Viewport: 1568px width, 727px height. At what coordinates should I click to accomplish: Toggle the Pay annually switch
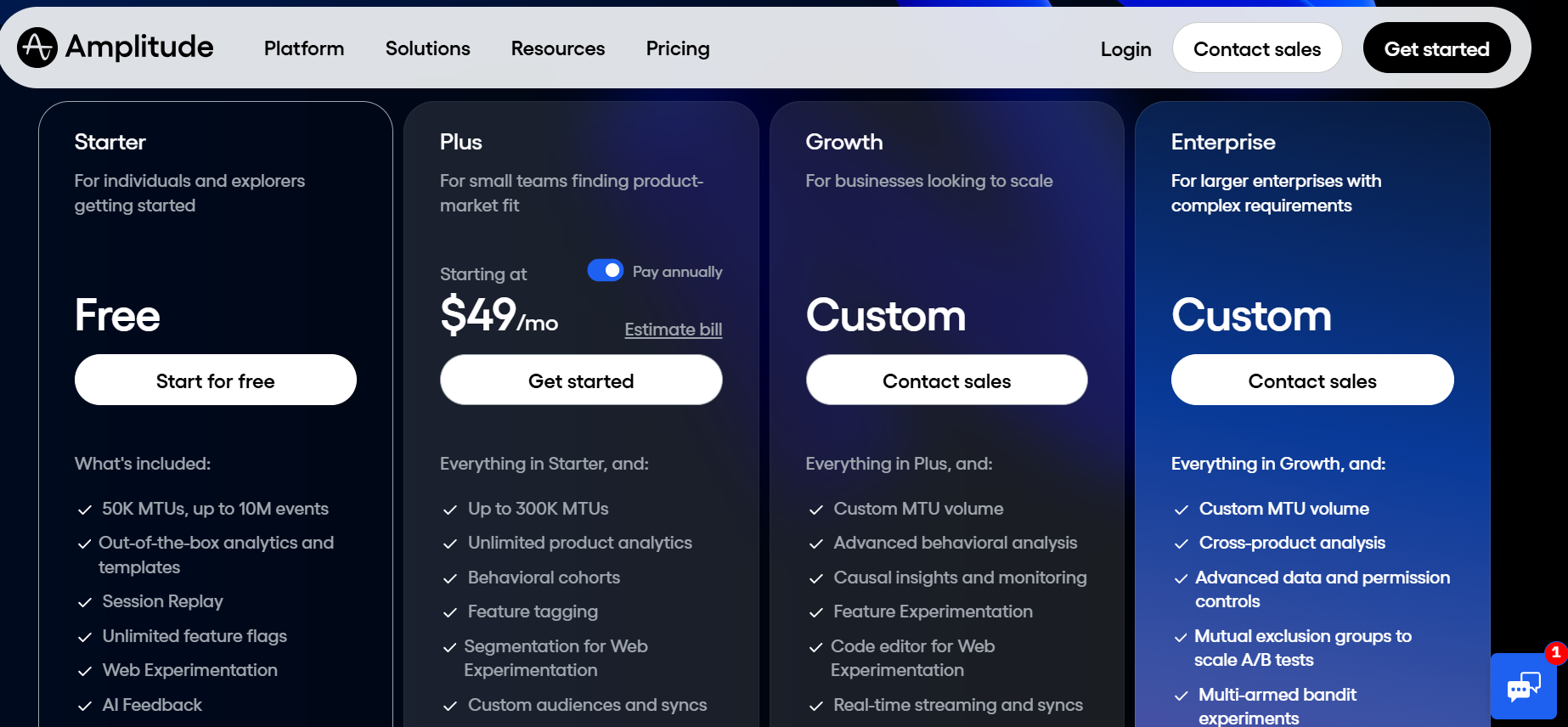point(605,270)
